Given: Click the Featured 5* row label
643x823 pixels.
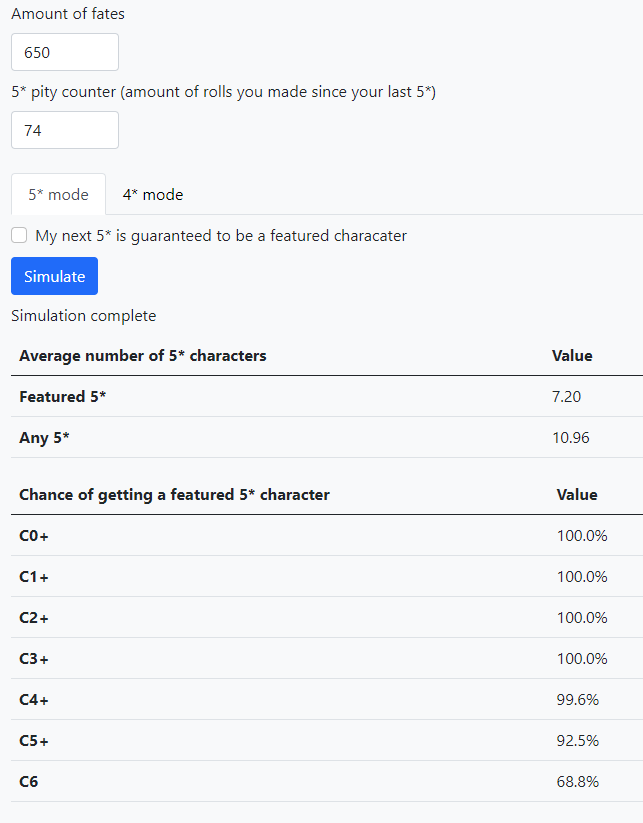Looking at the screenshot, I should 62,396.
